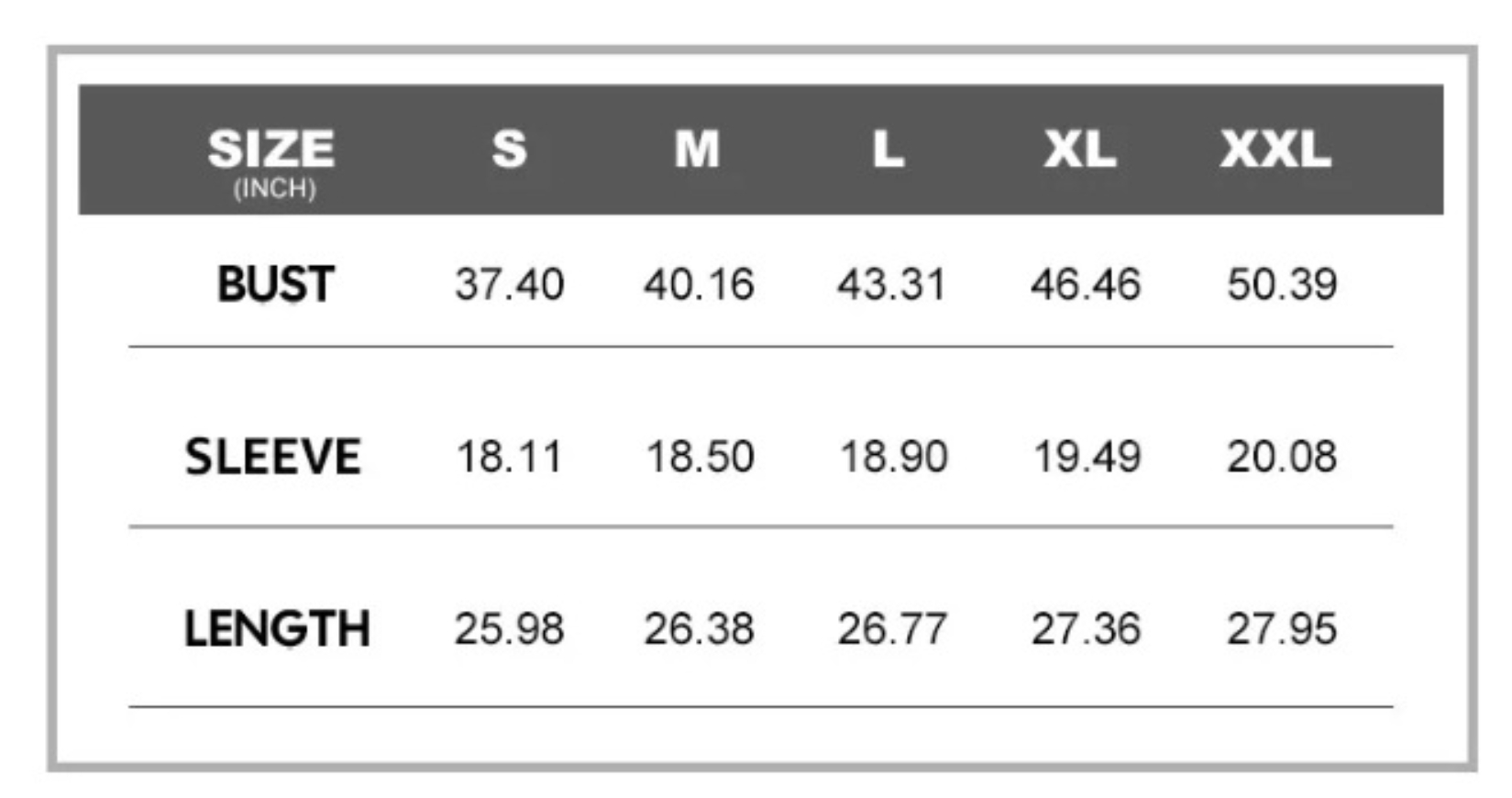Select bust value 40.16 for size M
Viewport: 1512px width, 798px height.
(699, 283)
